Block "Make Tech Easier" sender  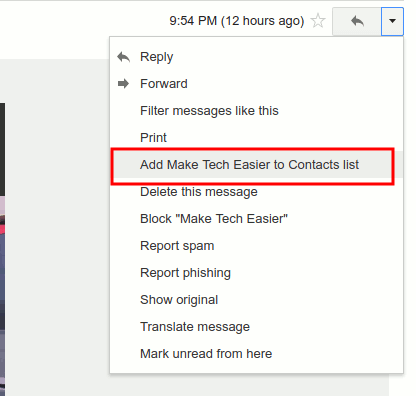click(x=256, y=219)
